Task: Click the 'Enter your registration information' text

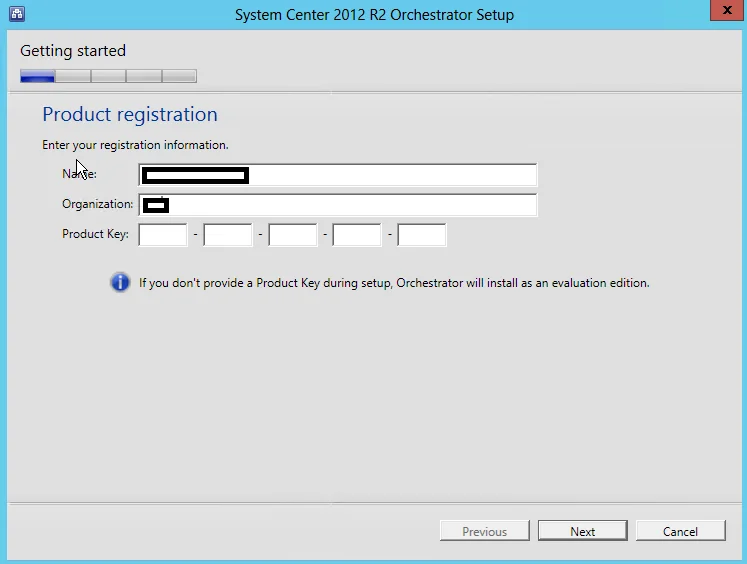Action: pyautogui.click(x=135, y=145)
